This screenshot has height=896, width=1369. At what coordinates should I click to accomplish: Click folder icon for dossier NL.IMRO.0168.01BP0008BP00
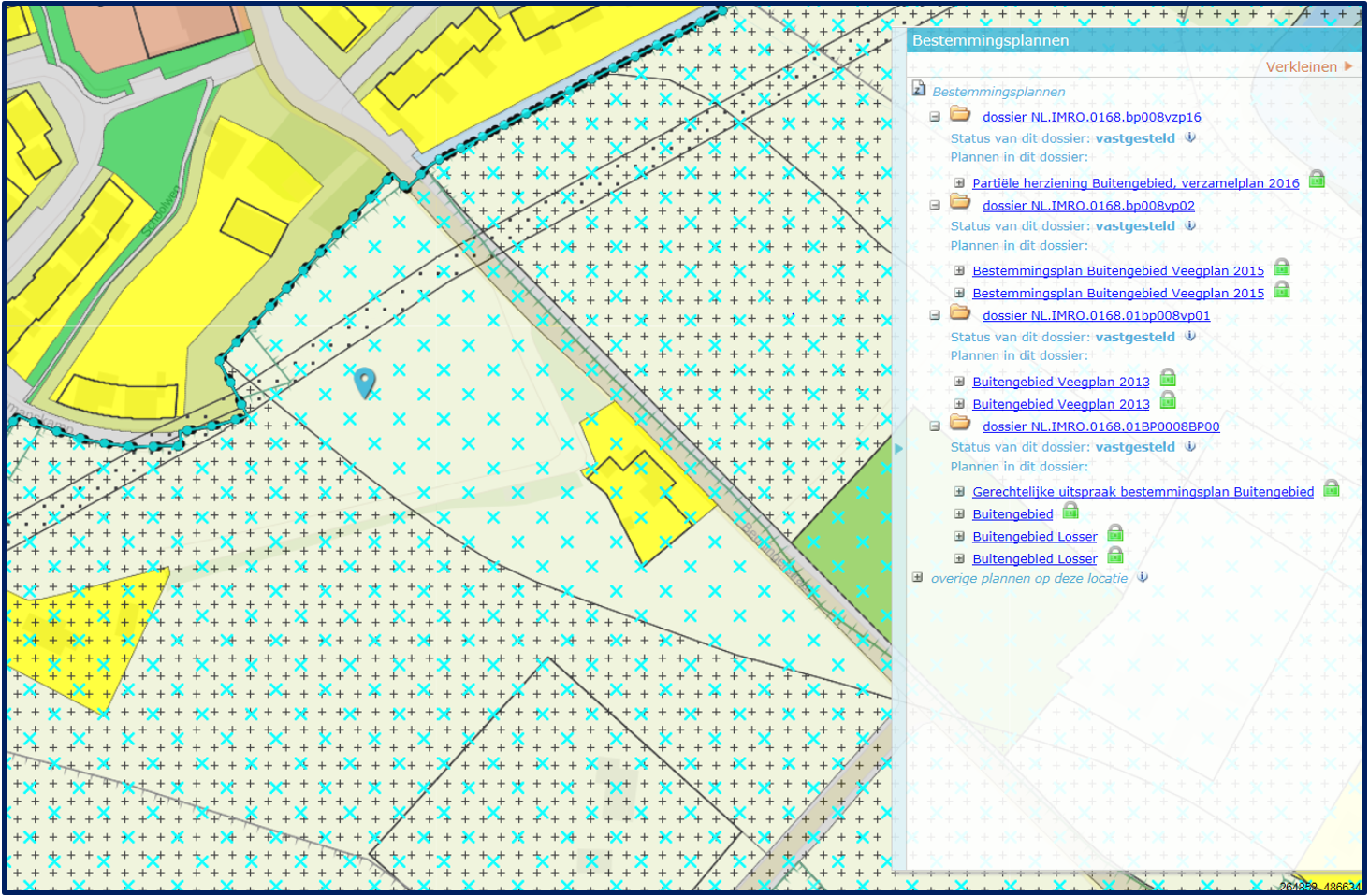pyautogui.click(x=960, y=424)
